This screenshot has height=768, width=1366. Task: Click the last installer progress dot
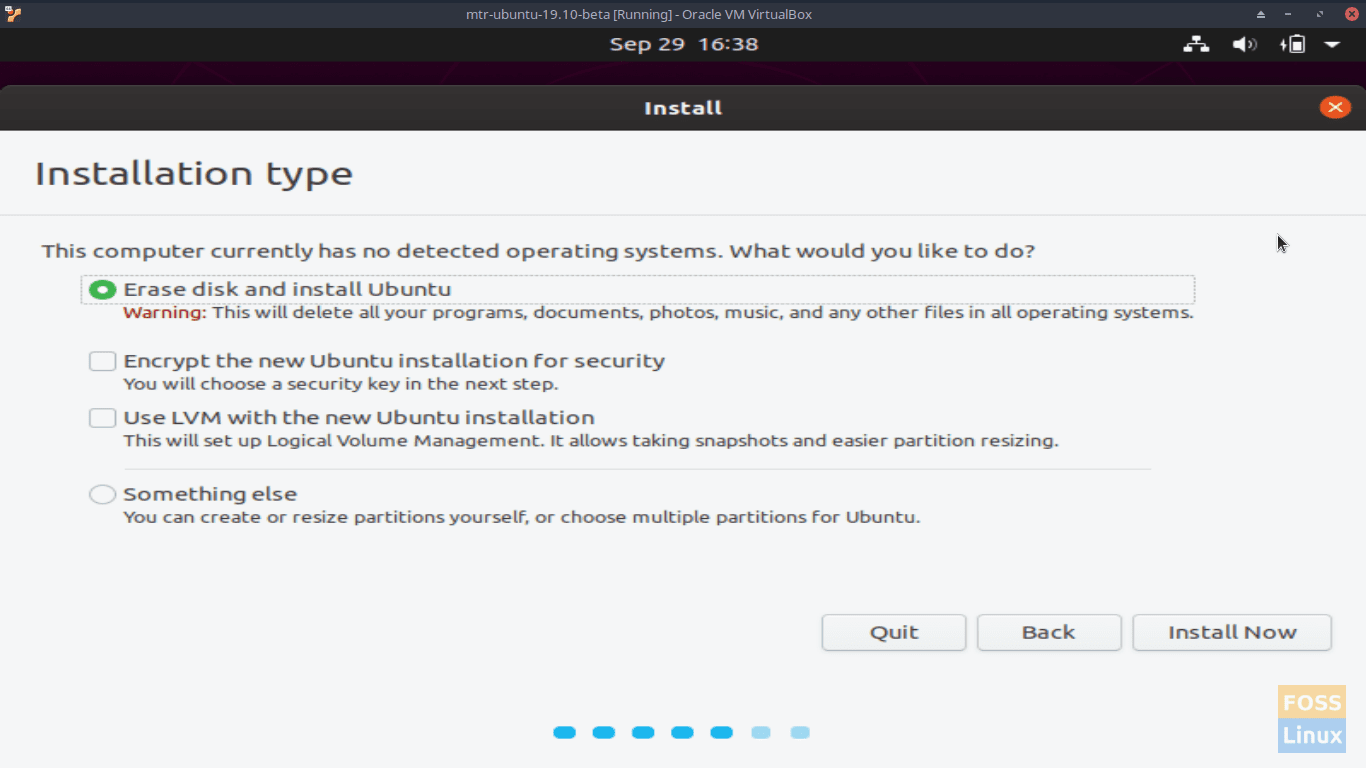[x=800, y=733]
